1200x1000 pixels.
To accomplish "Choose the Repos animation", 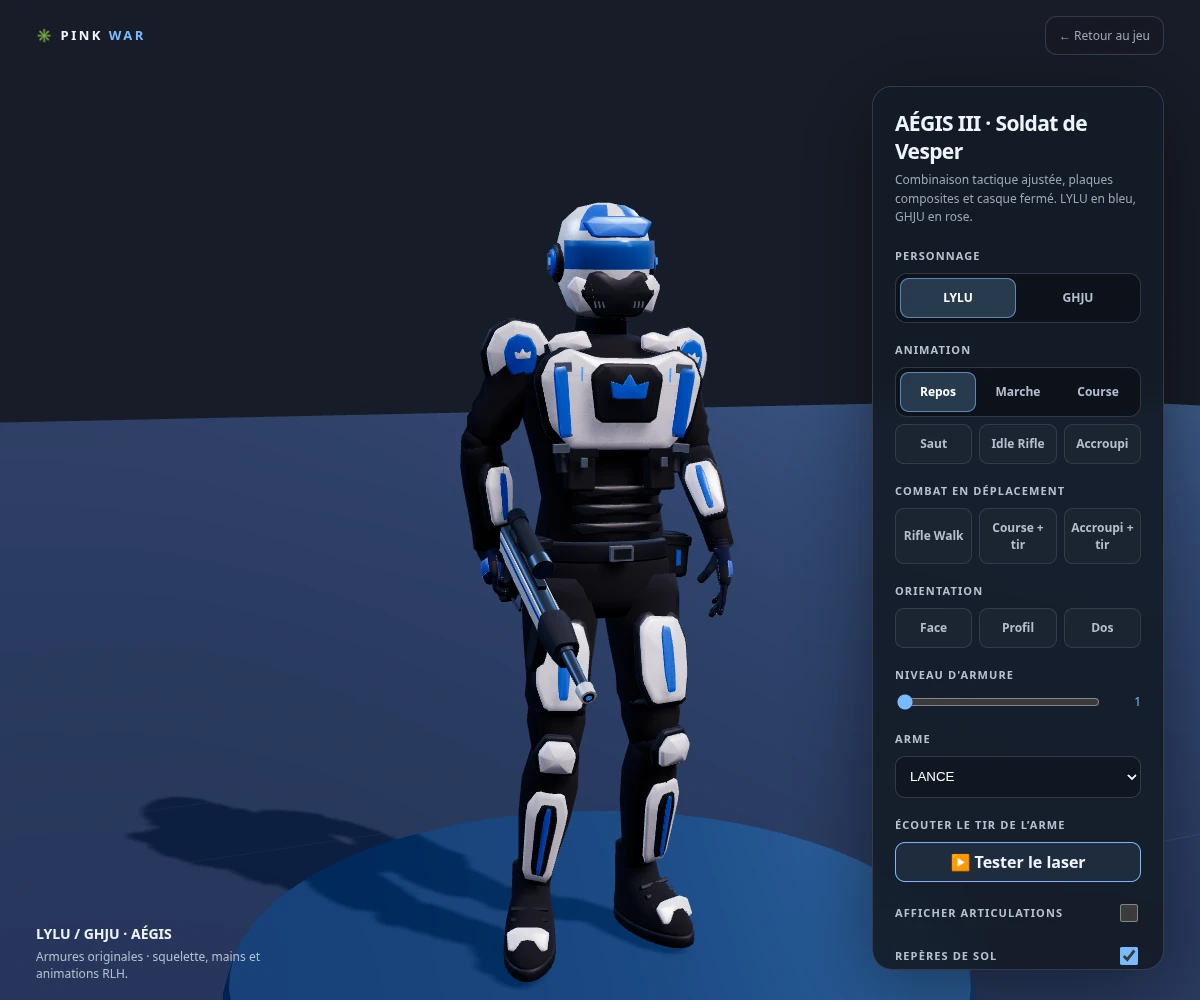I will coord(938,392).
